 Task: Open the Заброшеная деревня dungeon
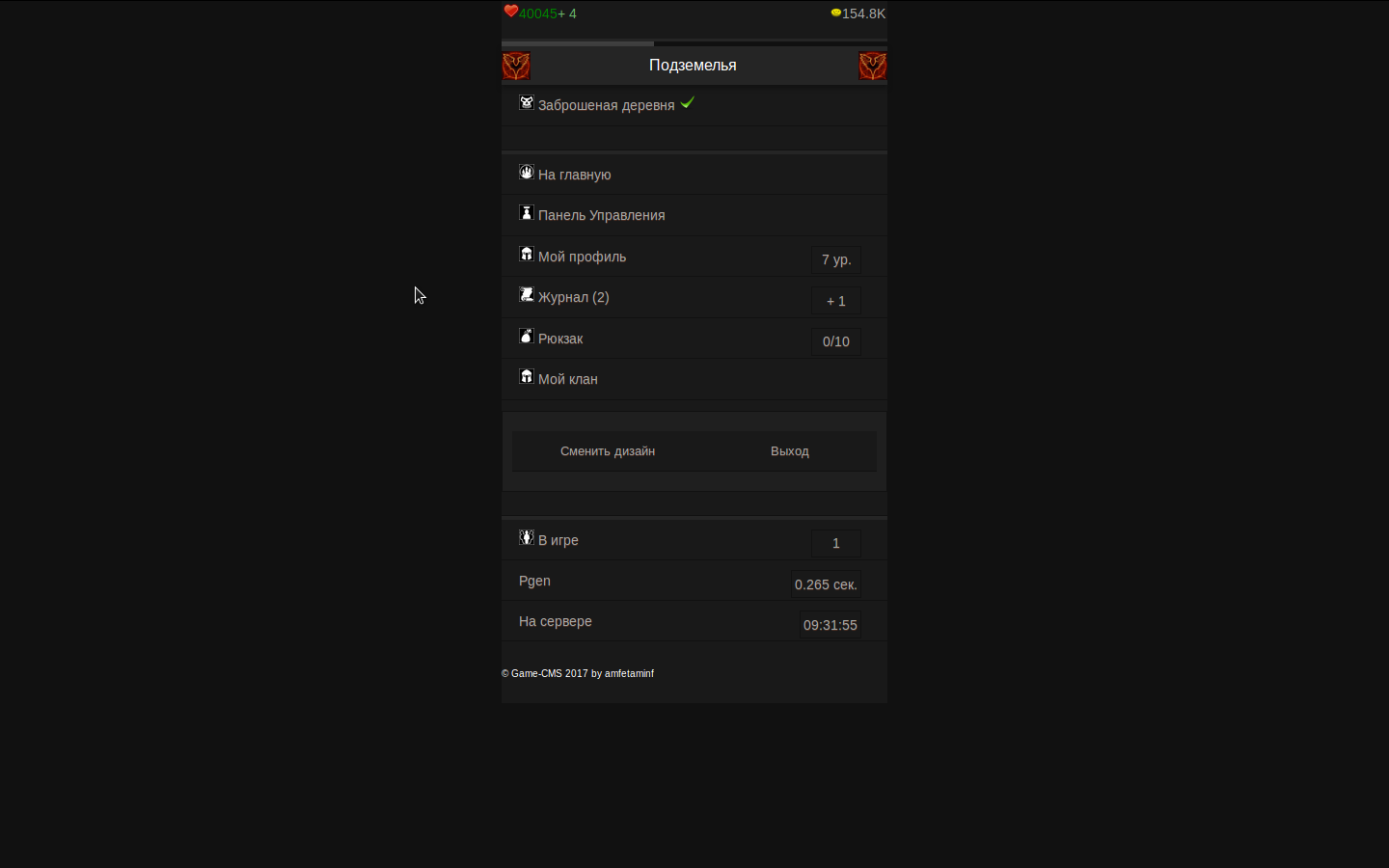coord(606,105)
